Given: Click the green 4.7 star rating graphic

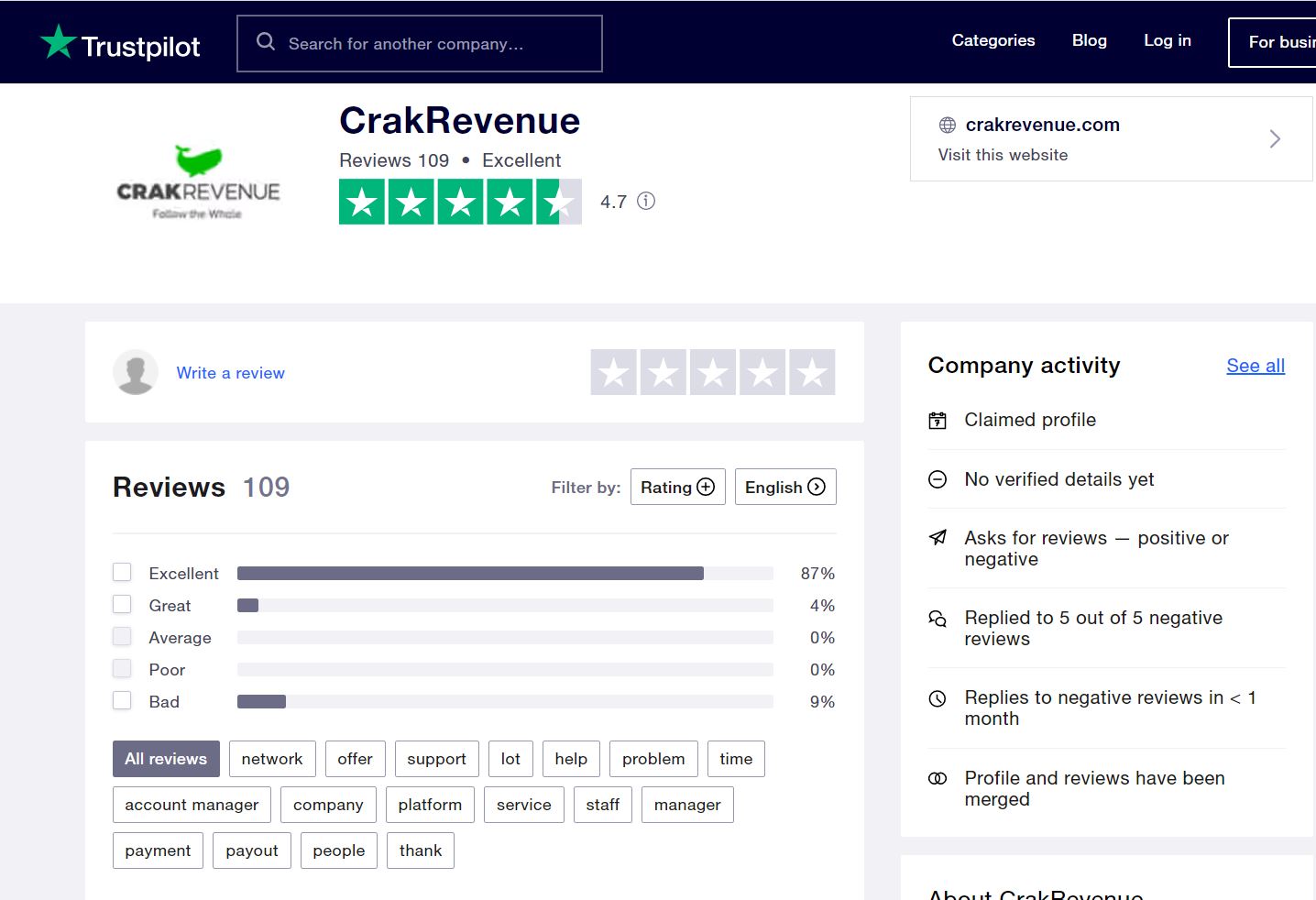Looking at the screenshot, I should 460,202.
